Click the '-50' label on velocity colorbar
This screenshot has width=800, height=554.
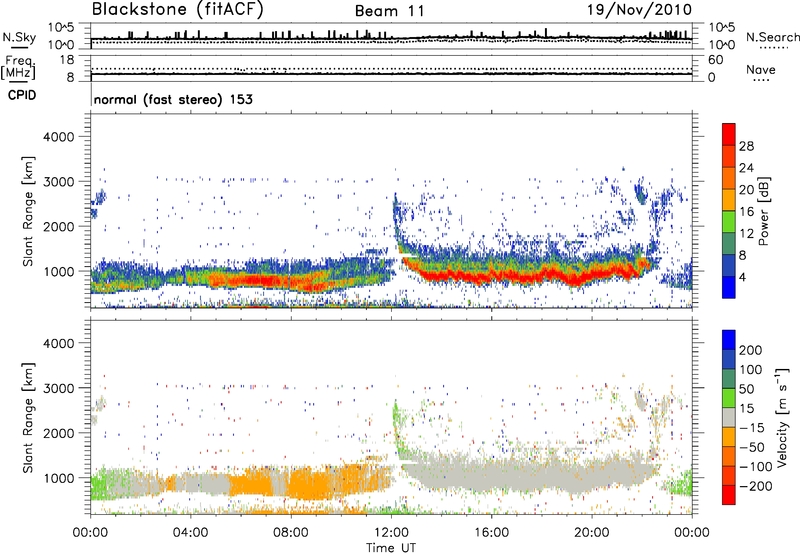tap(752, 447)
